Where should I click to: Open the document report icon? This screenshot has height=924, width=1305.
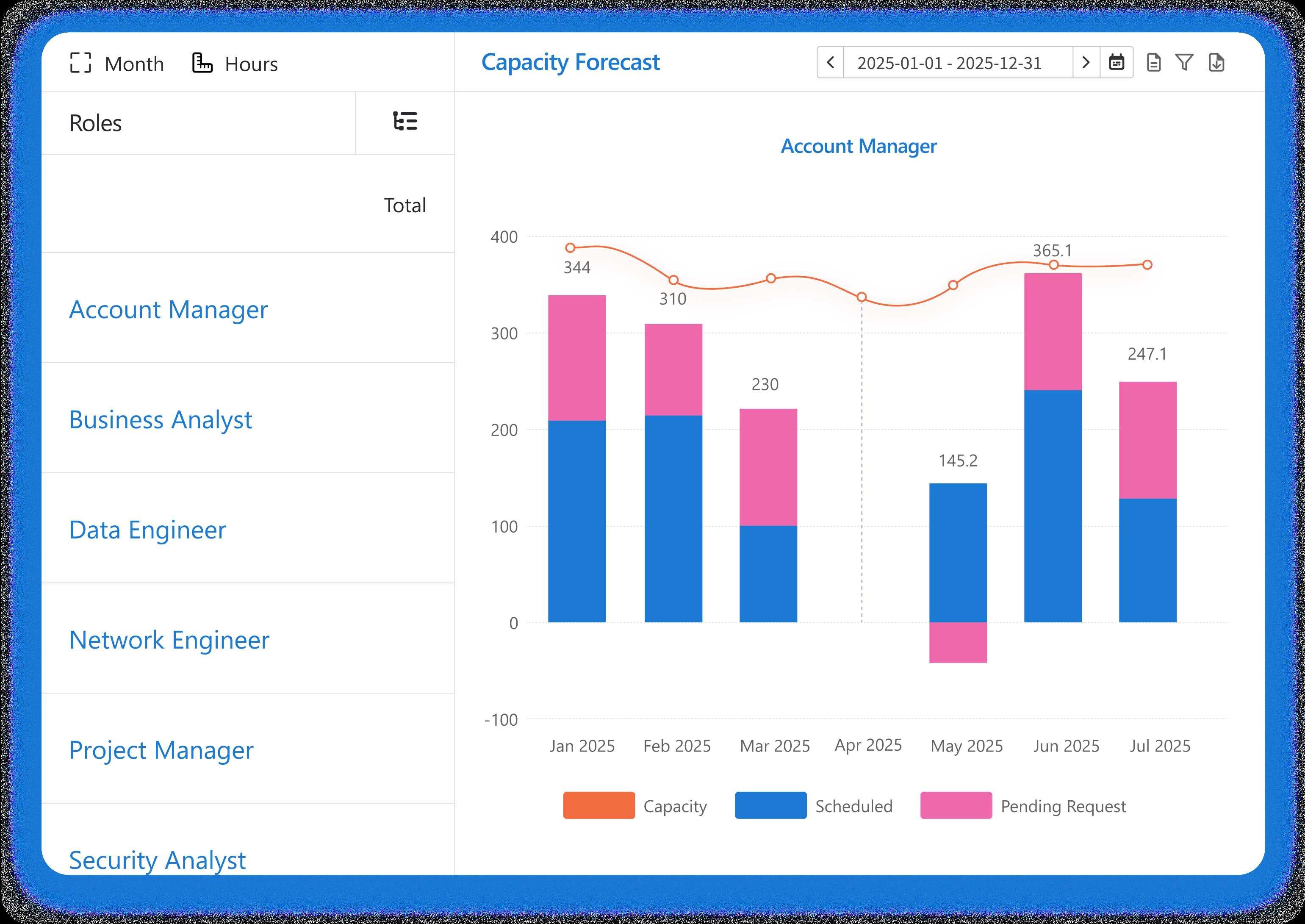tap(1154, 63)
